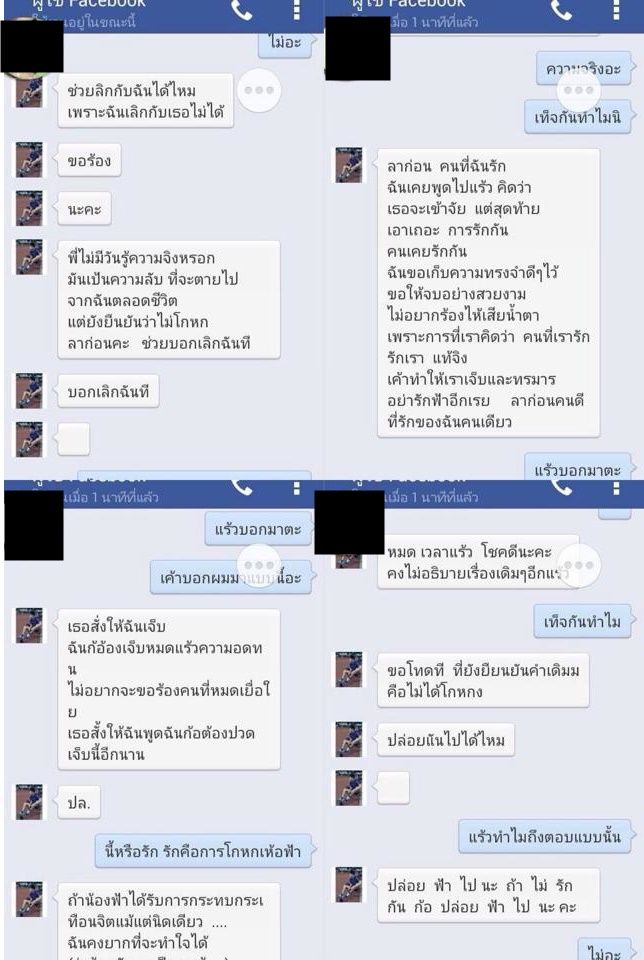
Task: Select the sent message "นี้หรือรัก รักคือการโกหกเห้อฟ้า"
Action: pos(203,850)
